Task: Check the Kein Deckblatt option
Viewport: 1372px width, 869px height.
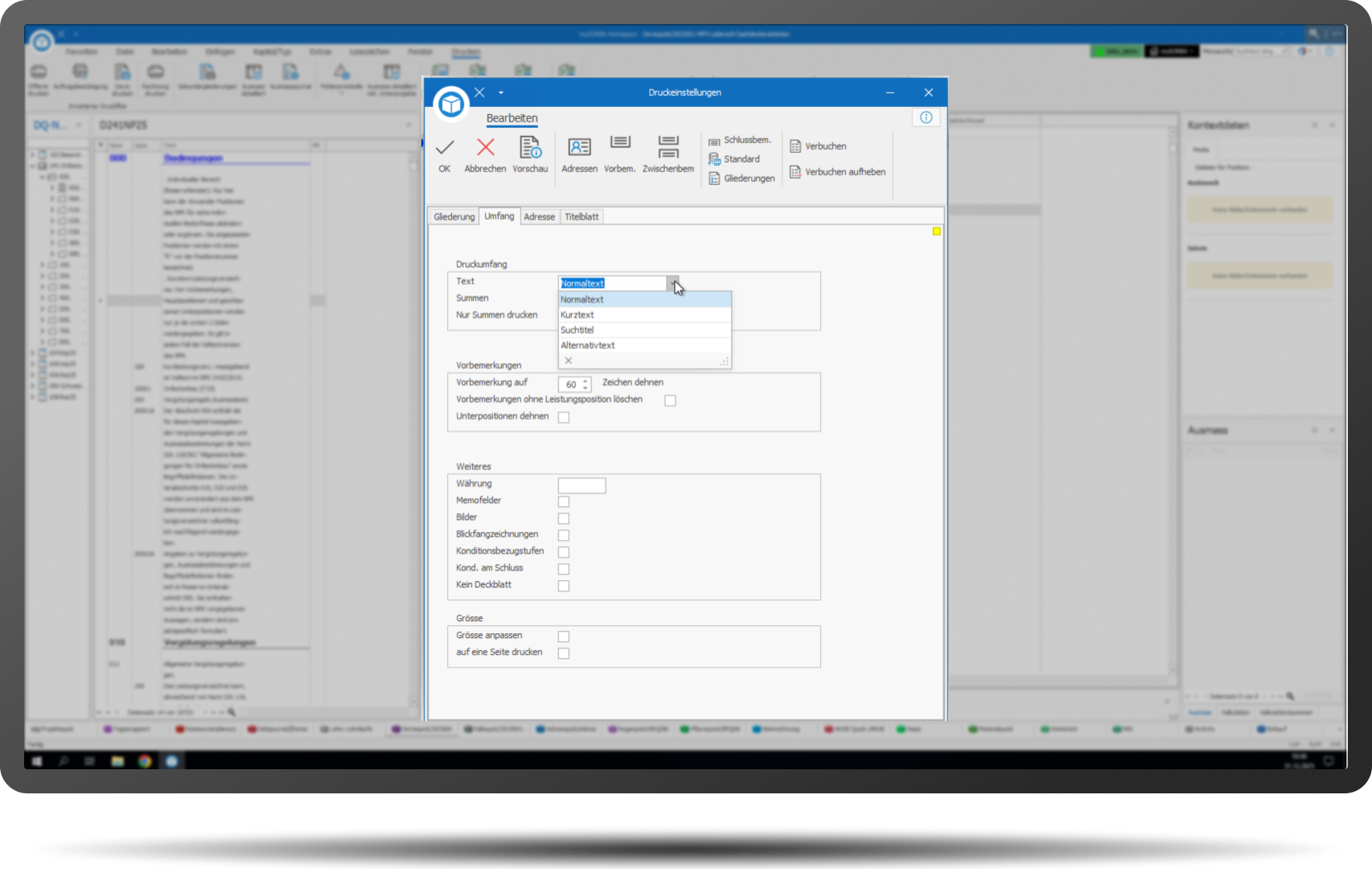Action: click(x=564, y=586)
